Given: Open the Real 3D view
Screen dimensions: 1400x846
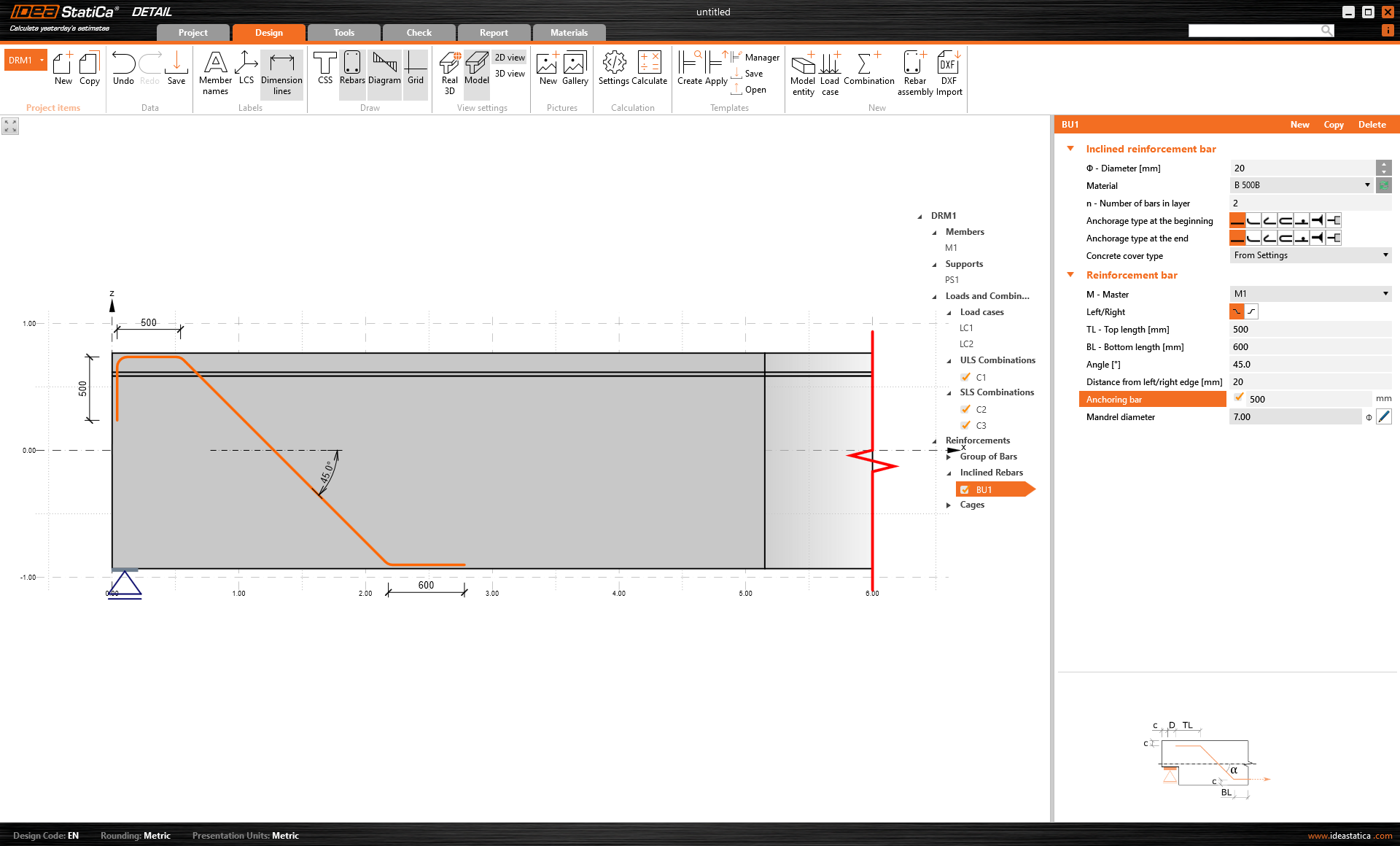Looking at the screenshot, I should [x=449, y=71].
